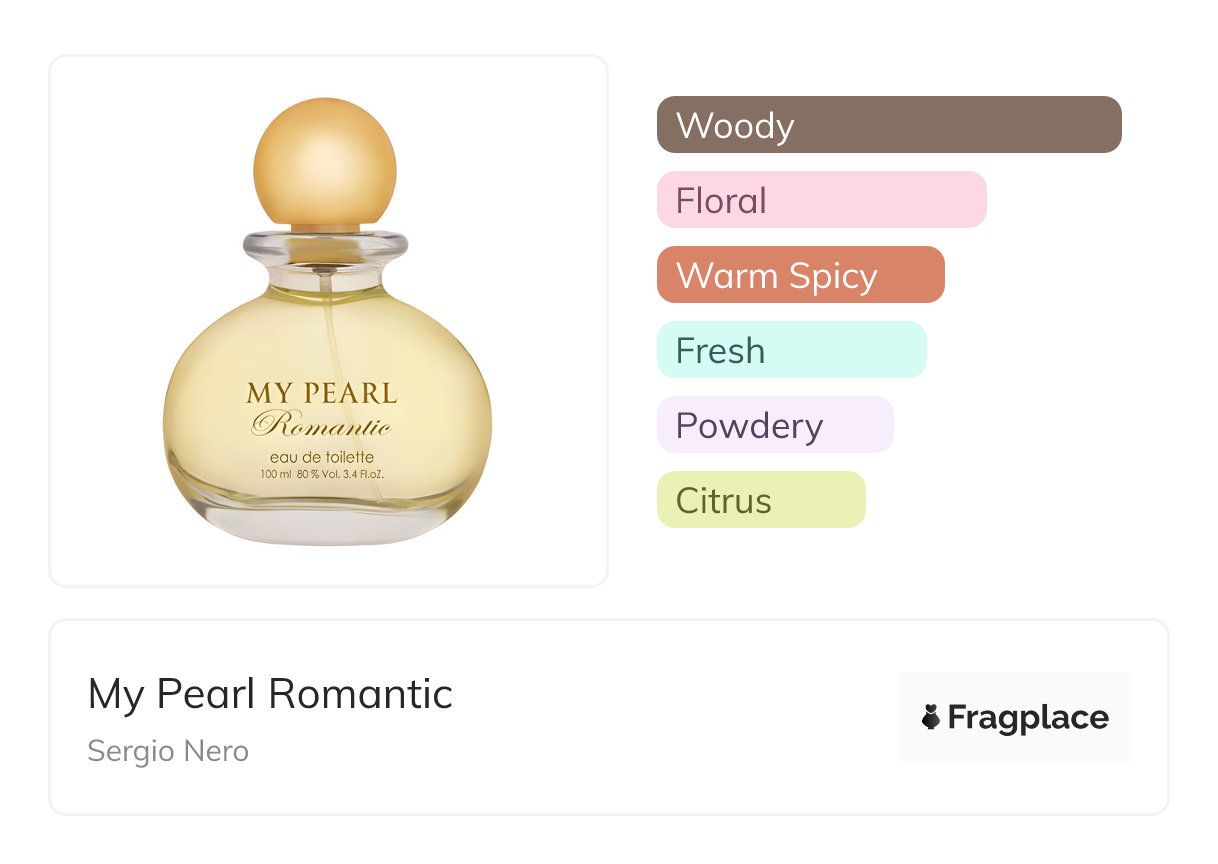Click the cursive Romantic script on bottle
This screenshot has width=1218, height=864.
322,426
